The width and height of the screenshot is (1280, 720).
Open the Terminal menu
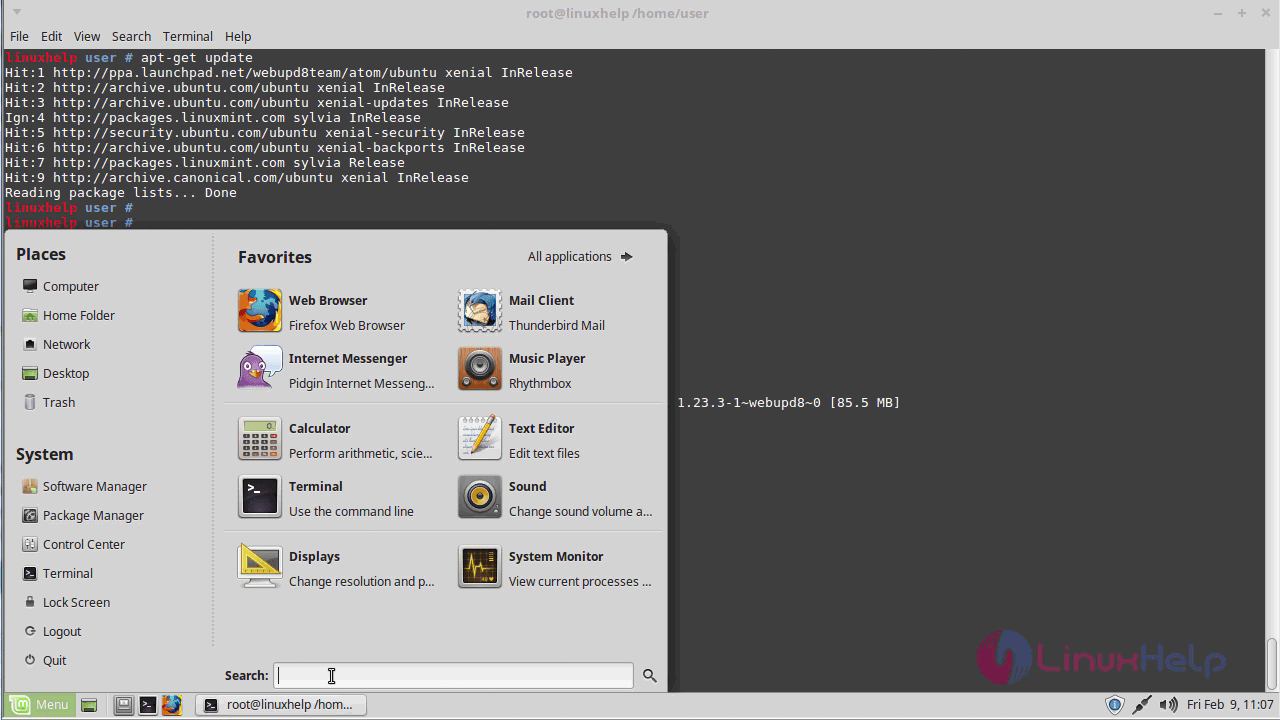tap(187, 36)
